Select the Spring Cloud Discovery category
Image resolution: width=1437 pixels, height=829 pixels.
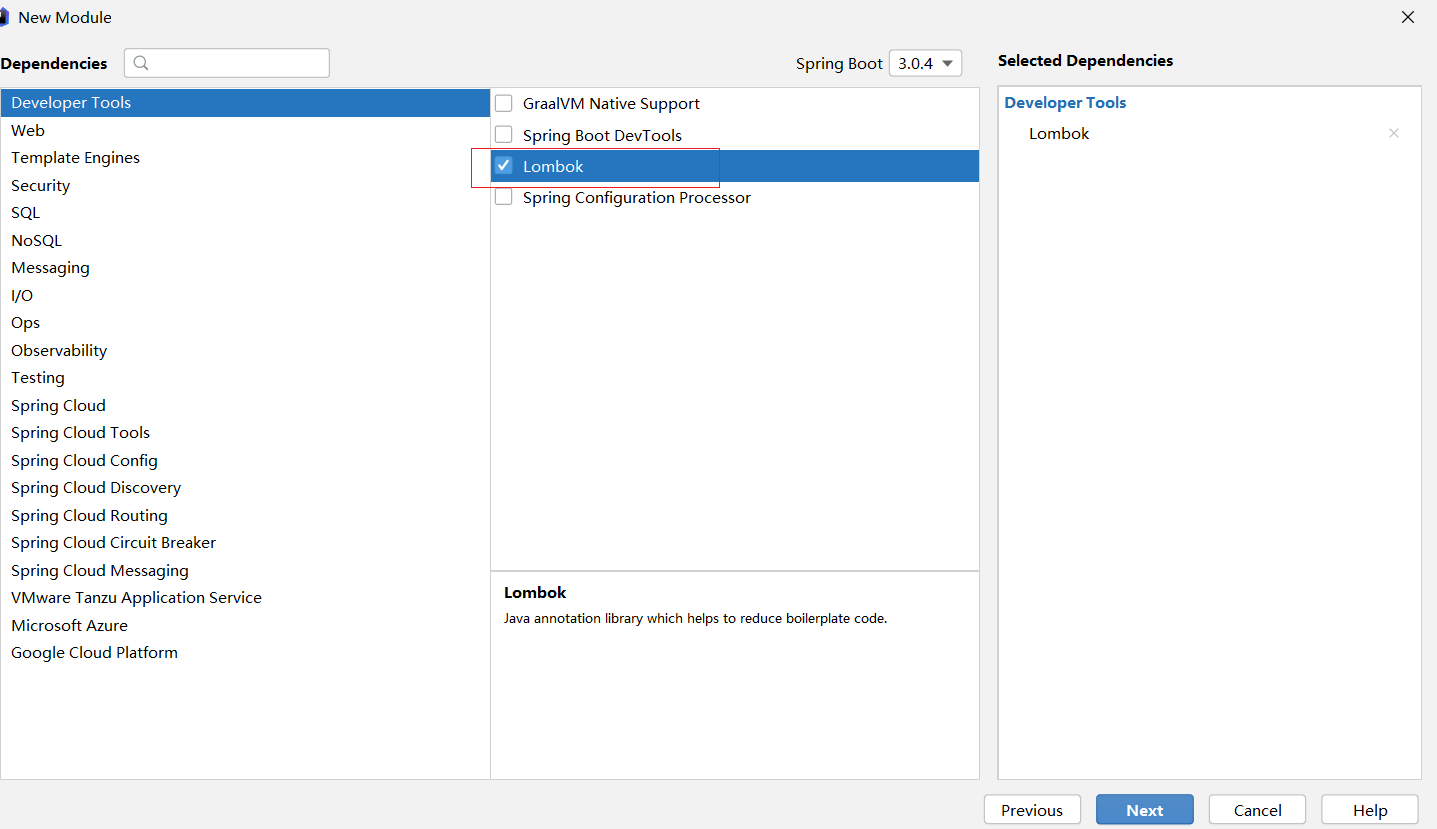tap(245, 488)
